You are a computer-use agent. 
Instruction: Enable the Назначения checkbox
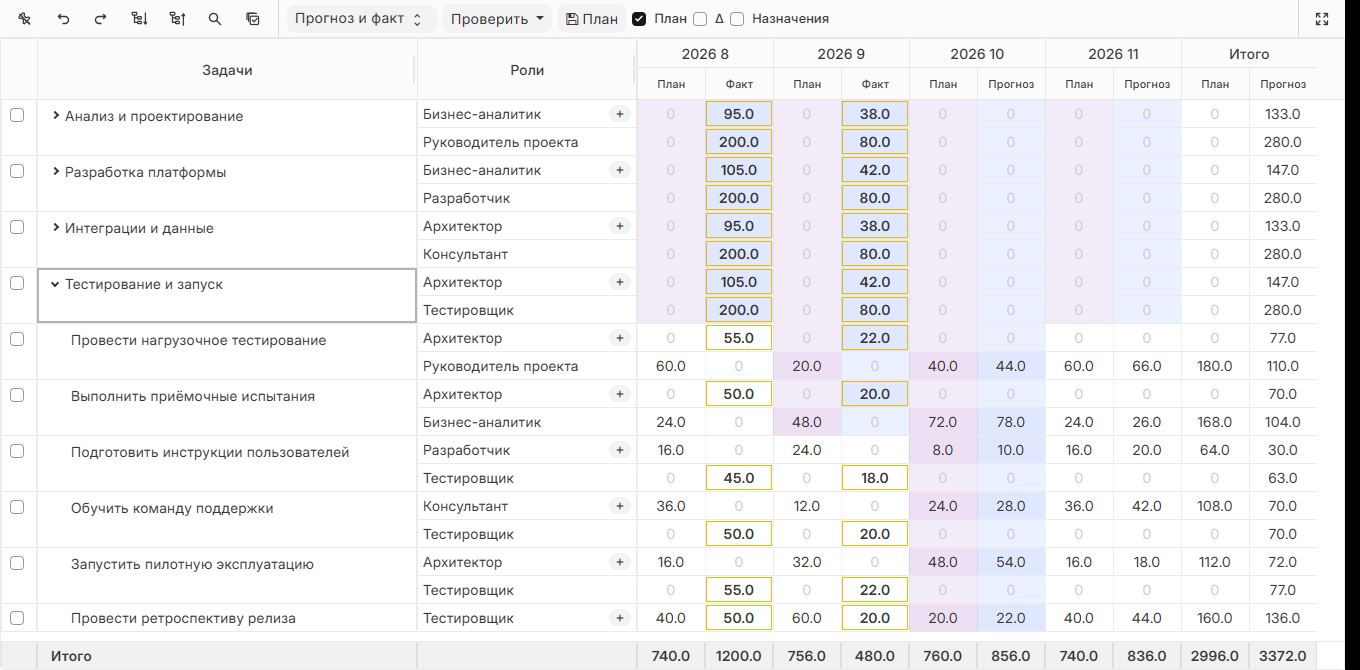click(737, 19)
